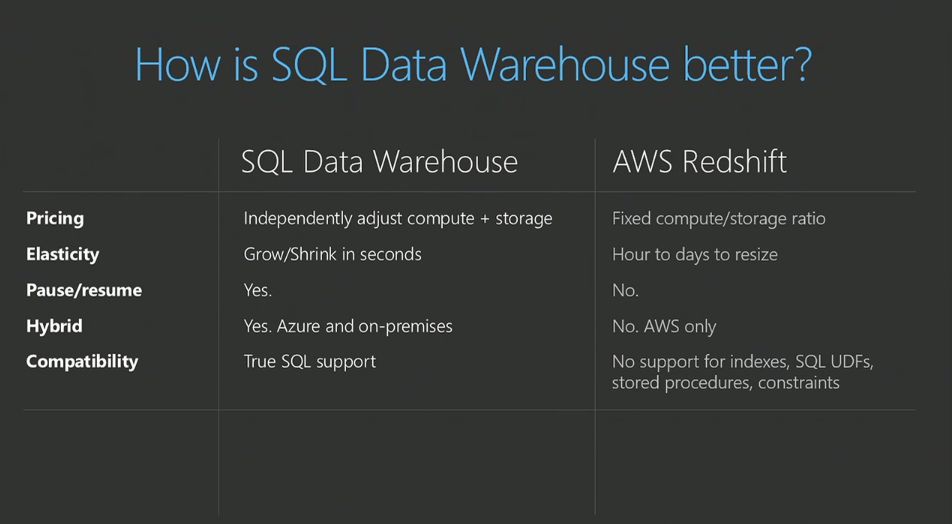Click the Compatibility row label
Viewport: 952px width, 524px height.
point(82,361)
